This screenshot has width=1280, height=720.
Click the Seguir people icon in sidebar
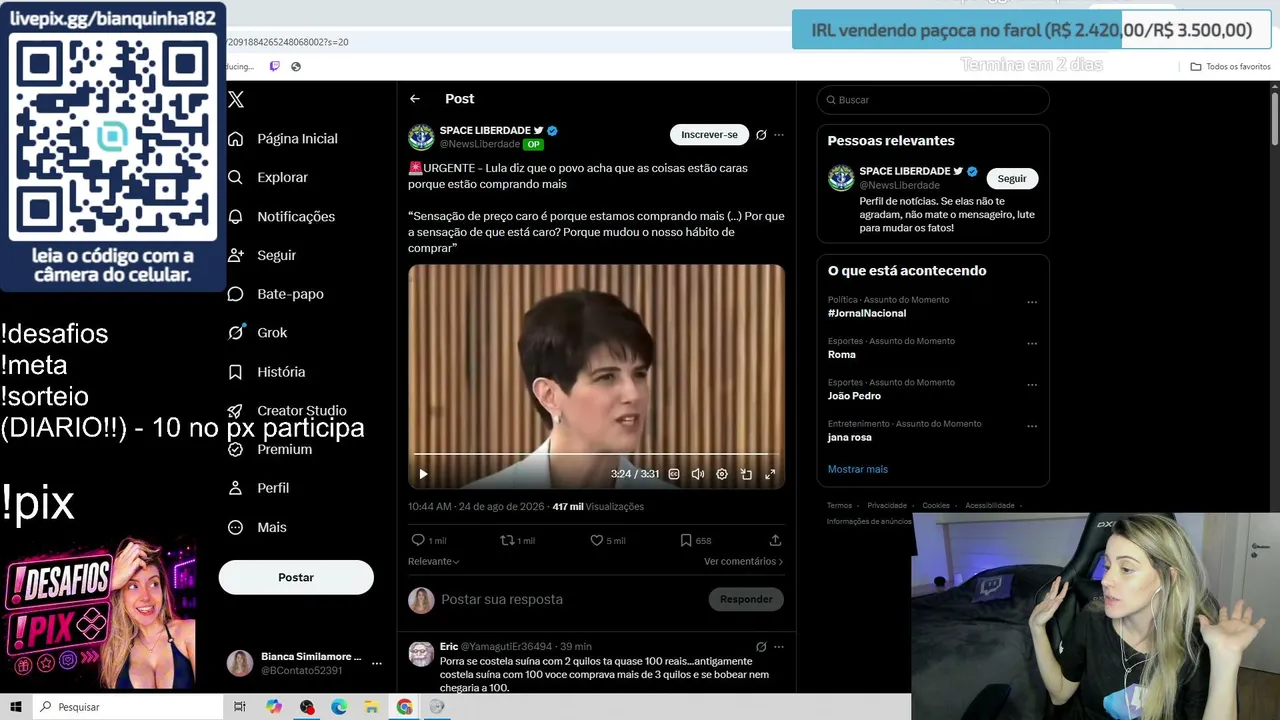click(236, 255)
